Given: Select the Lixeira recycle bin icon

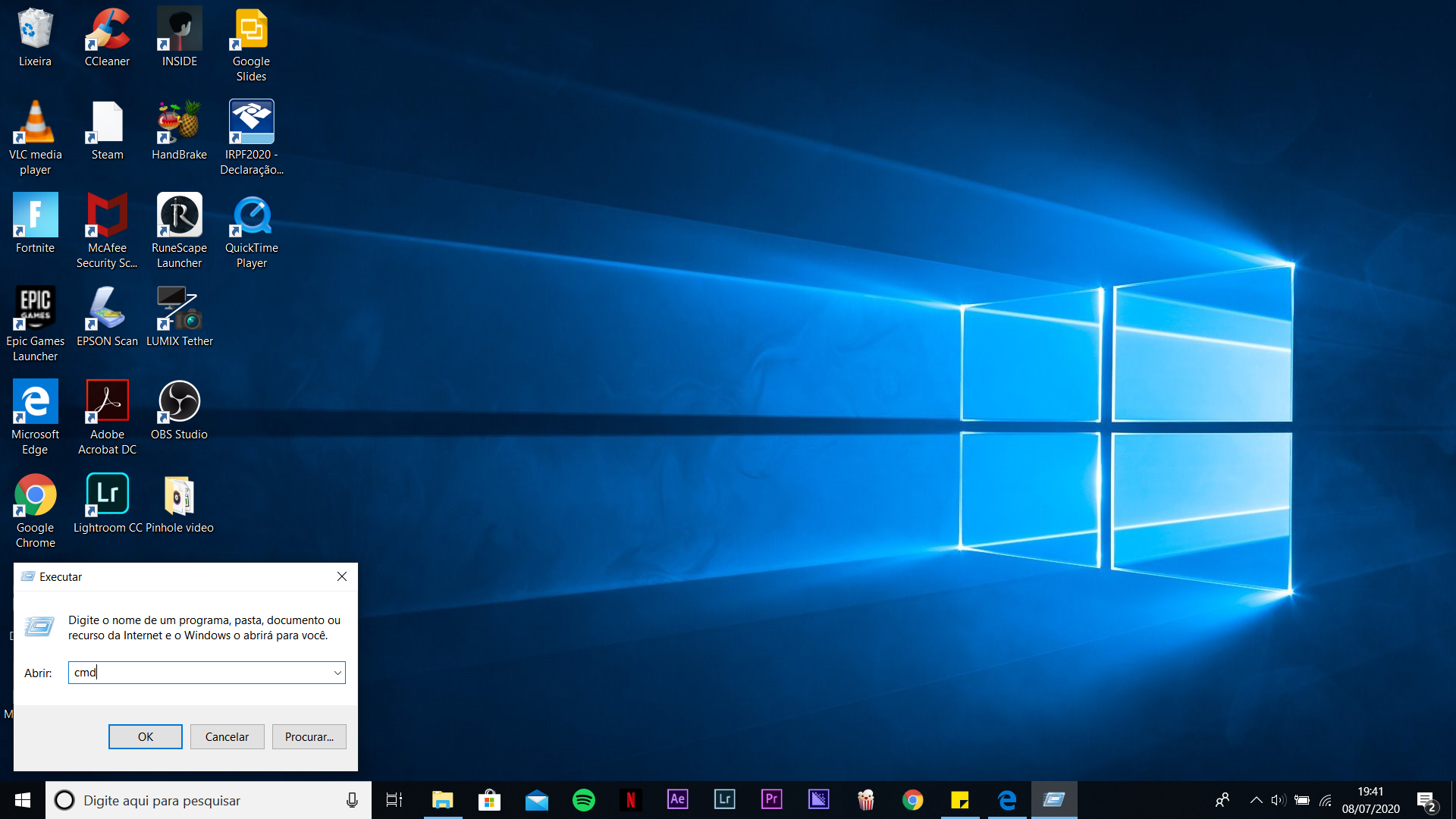Looking at the screenshot, I should pos(35,38).
